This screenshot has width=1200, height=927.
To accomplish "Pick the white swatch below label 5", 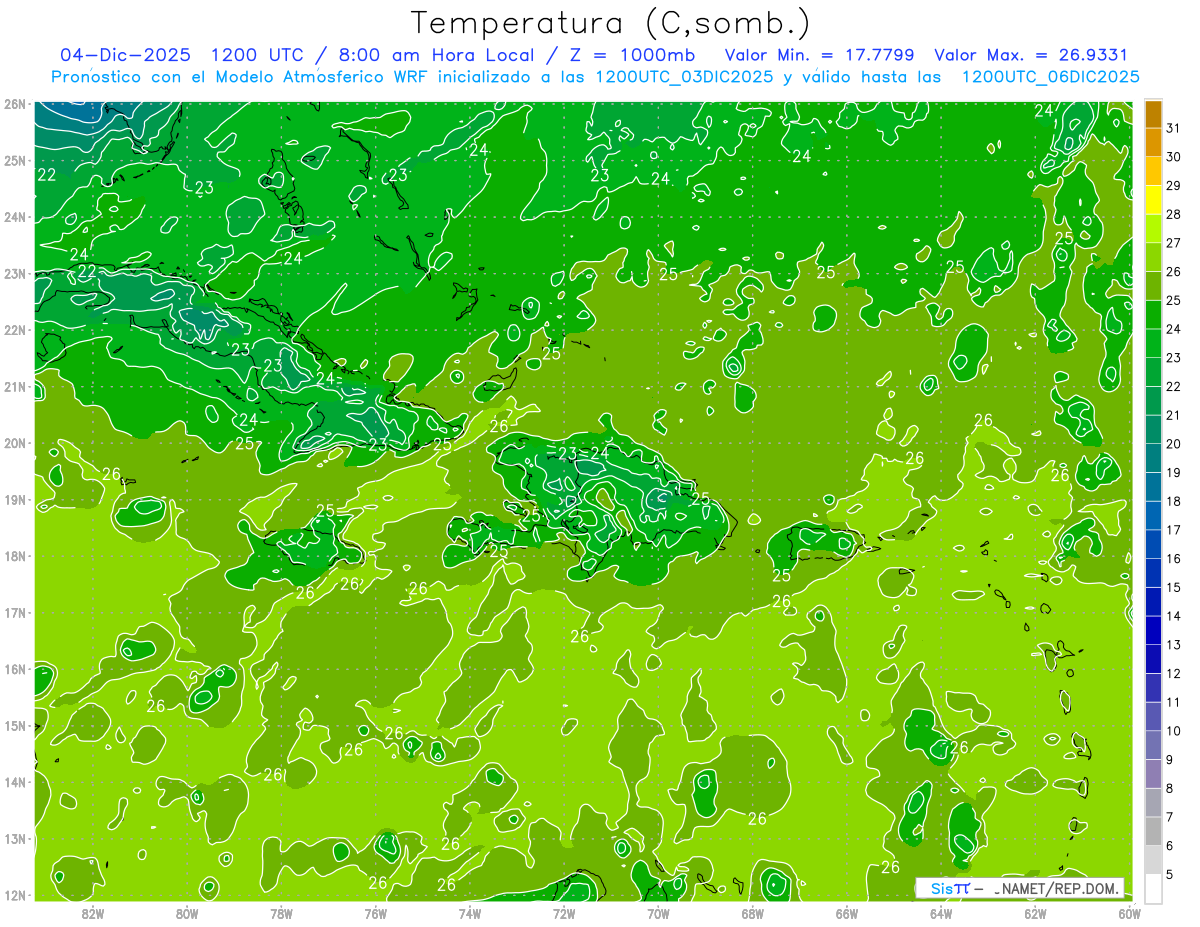I will pos(1153,889).
